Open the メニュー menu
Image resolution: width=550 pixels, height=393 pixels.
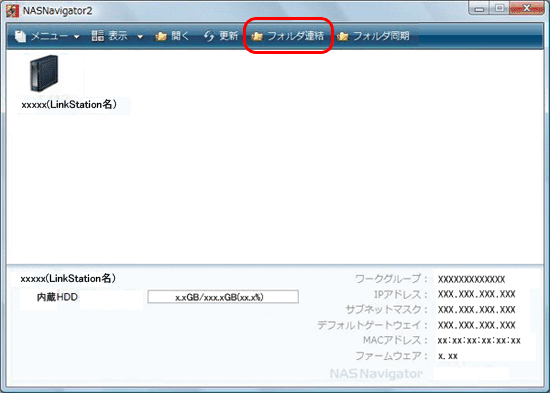(x=47, y=36)
